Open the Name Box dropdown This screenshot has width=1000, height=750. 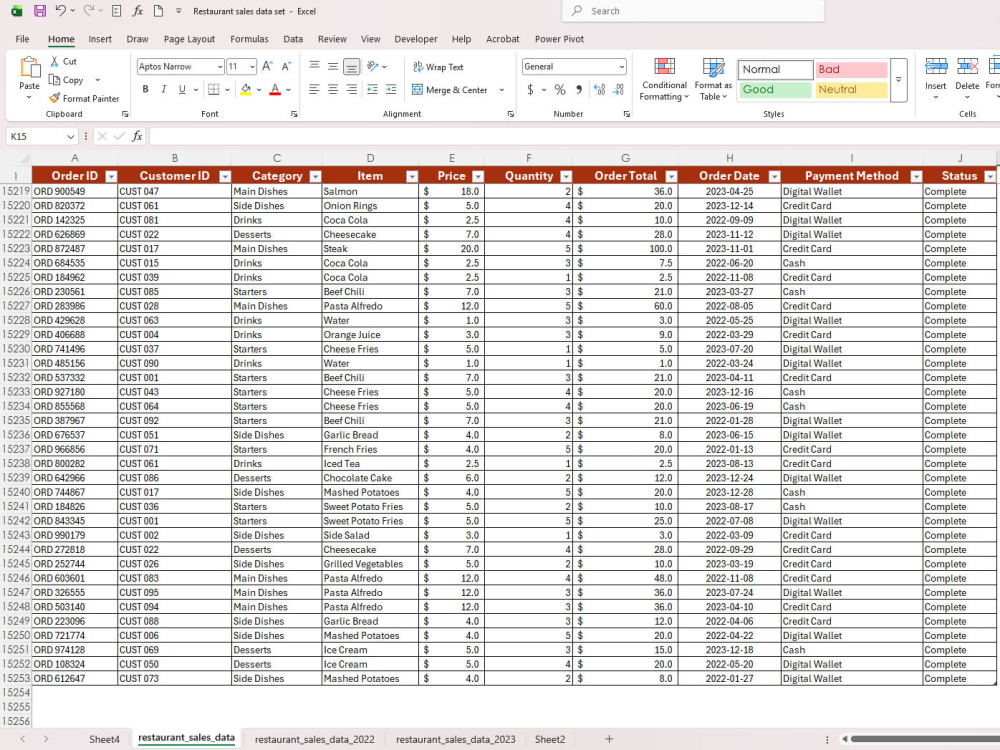point(70,136)
